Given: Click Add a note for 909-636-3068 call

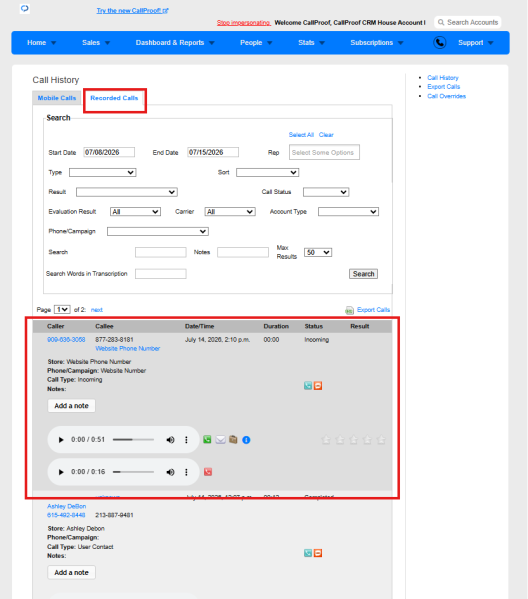Looking at the screenshot, I should (71, 406).
